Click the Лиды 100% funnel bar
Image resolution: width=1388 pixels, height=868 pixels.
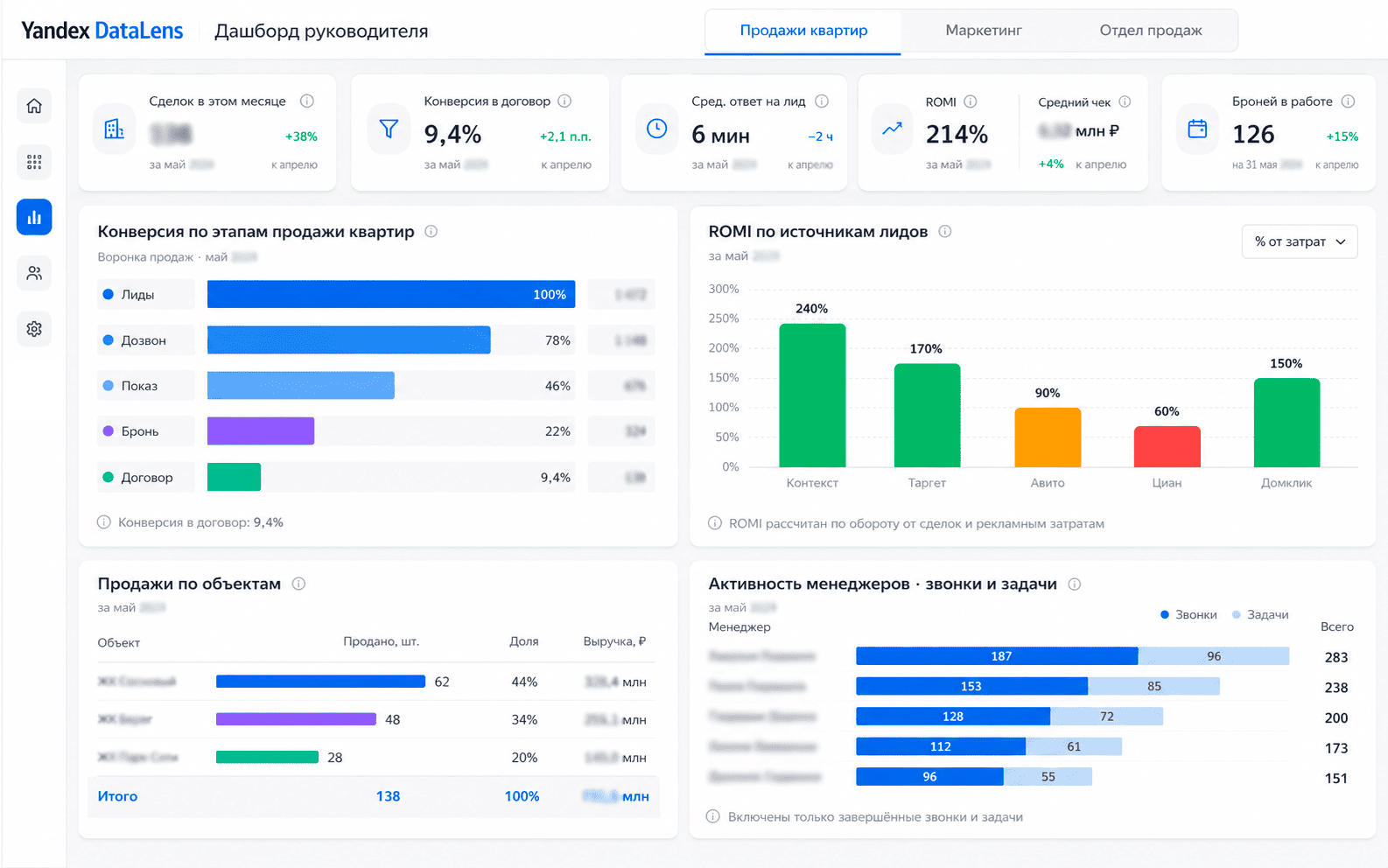[391, 294]
